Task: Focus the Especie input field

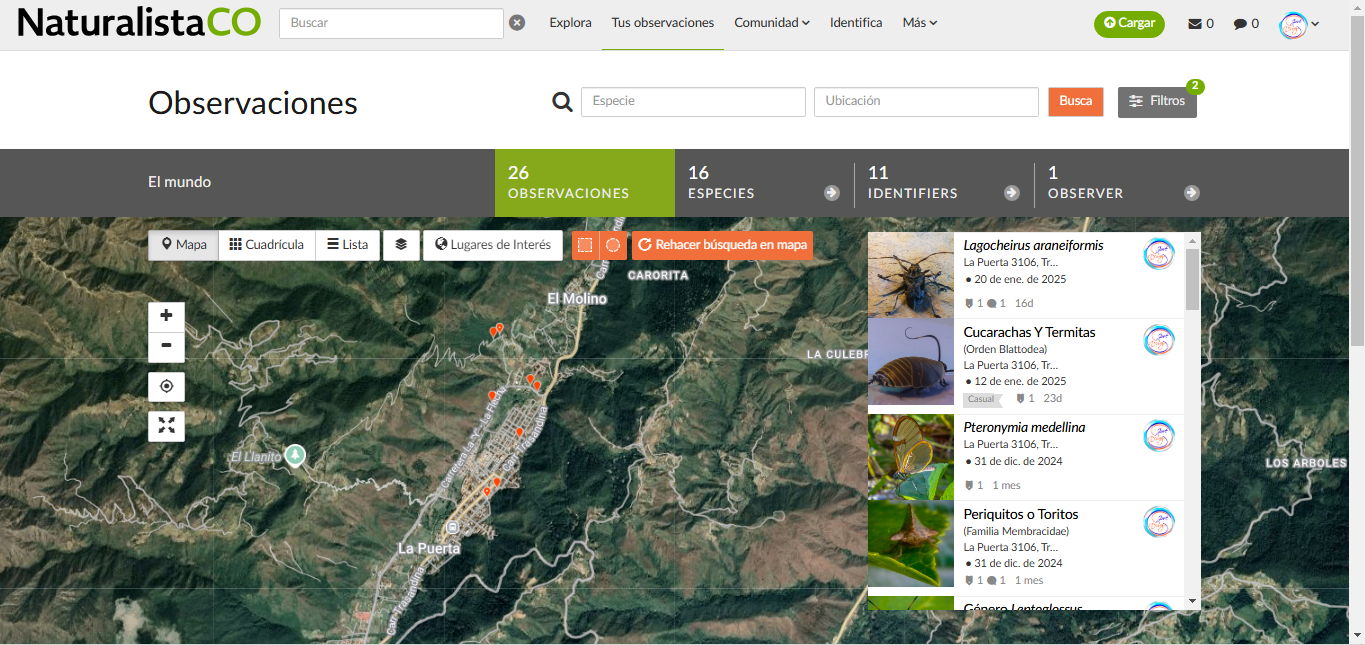Action: [x=693, y=102]
